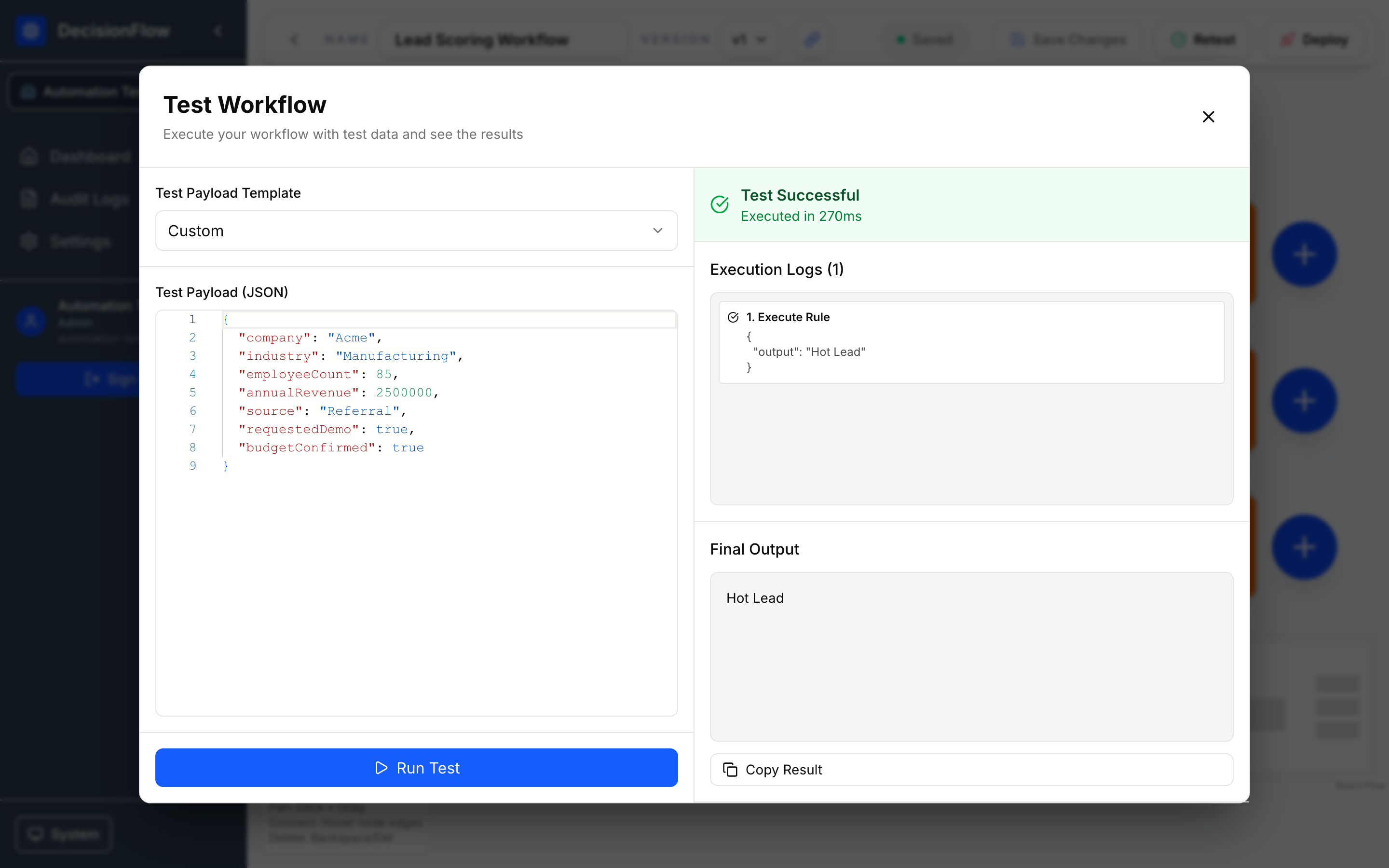Click inside the Test Payload JSON editor
This screenshot has height=868, width=1389.
(x=416, y=513)
